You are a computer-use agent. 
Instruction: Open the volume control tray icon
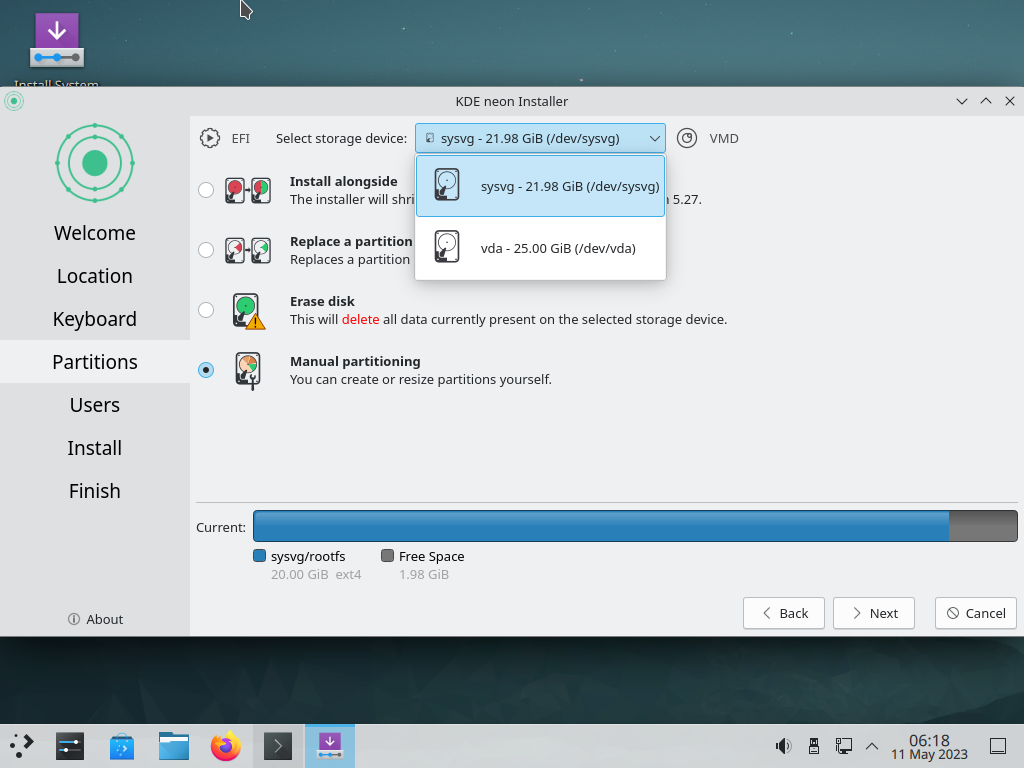pyautogui.click(x=783, y=746)
